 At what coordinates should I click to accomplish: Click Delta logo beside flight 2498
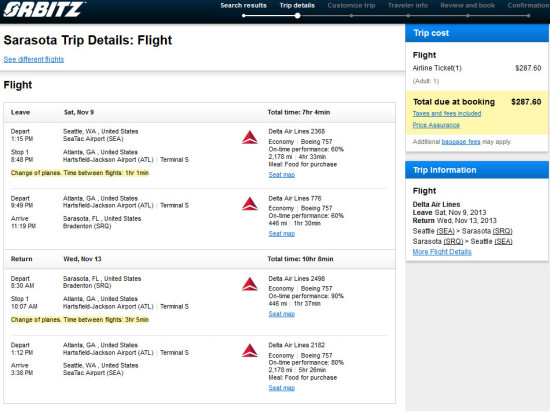(x=250, y=284)
